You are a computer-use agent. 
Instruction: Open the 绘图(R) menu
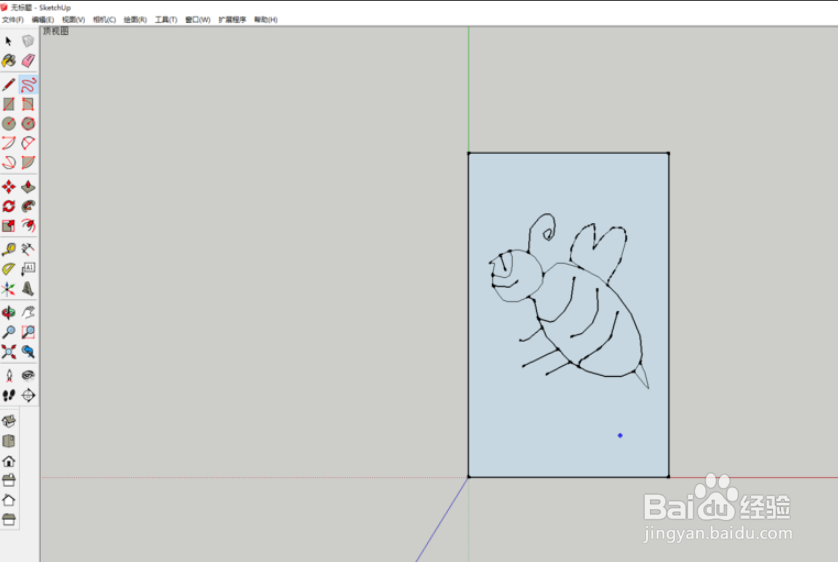click(135, 20)
